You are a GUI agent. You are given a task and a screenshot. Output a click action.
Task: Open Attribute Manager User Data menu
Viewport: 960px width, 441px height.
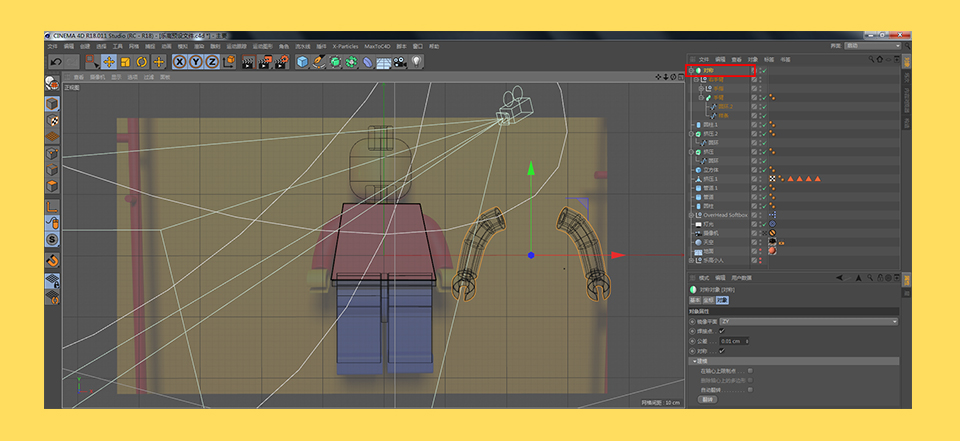pyautogui.click(x=741, y=278)
